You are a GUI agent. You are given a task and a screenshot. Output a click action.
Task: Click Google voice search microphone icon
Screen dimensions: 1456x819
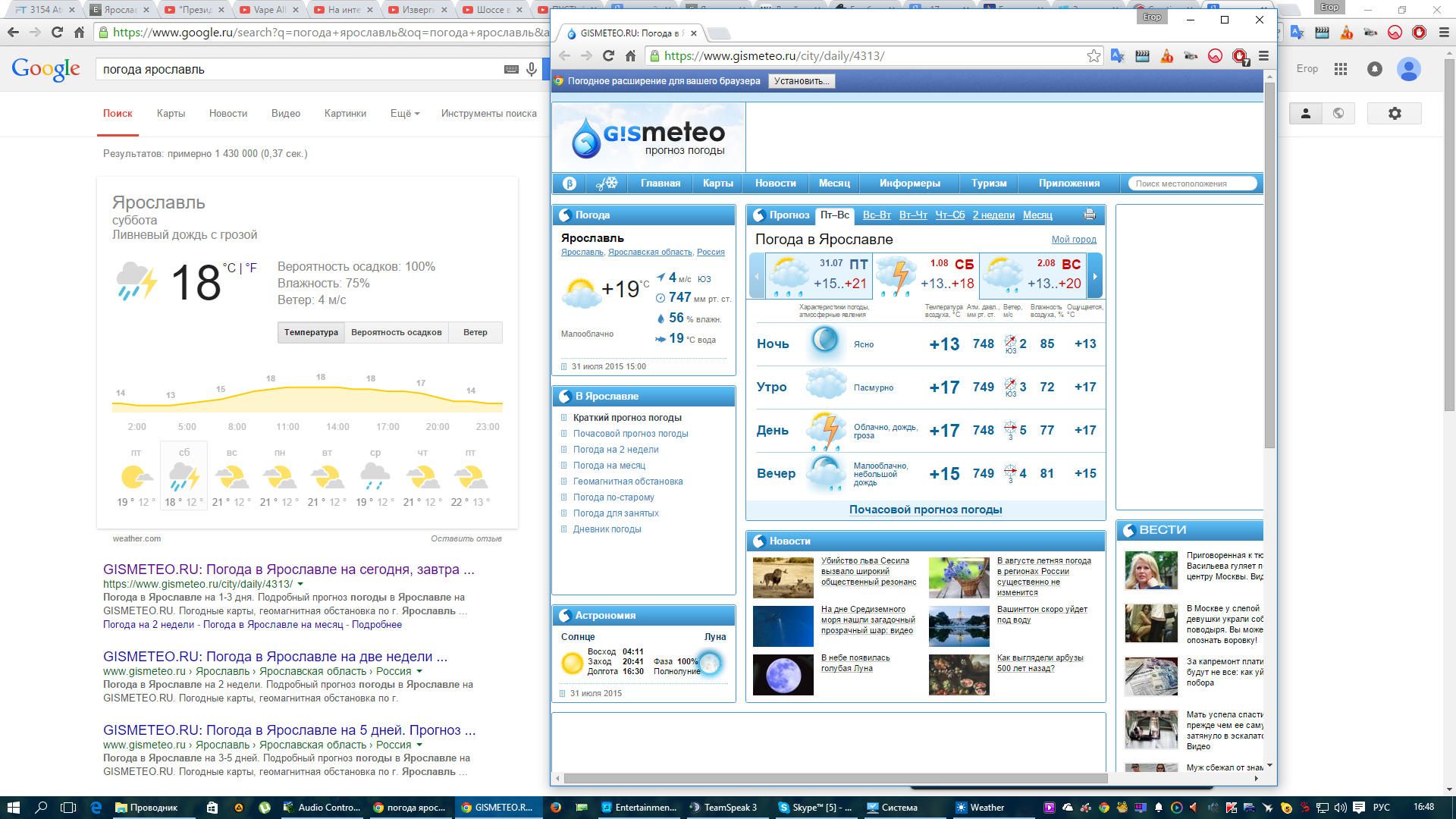click(532, 70)
